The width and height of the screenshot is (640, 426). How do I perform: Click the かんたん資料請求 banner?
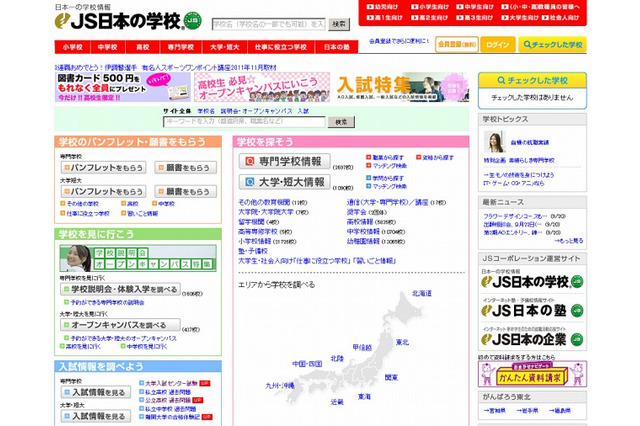532,374
